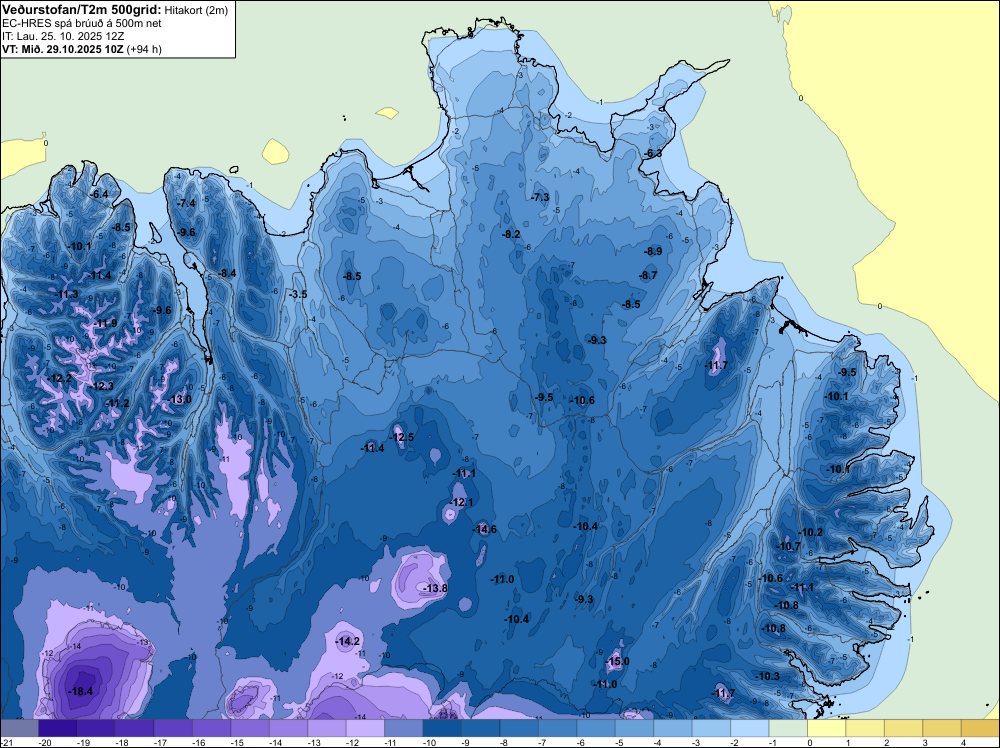Click the -10.7 temperature value
The image size is (1000, 748).
click(788, 546)
